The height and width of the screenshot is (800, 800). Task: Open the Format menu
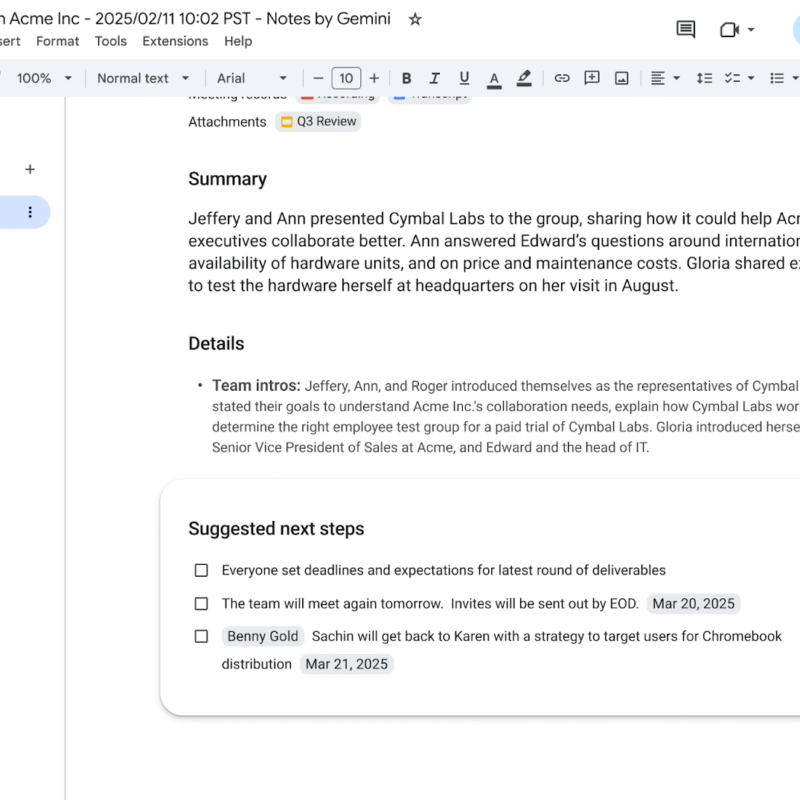57,41
